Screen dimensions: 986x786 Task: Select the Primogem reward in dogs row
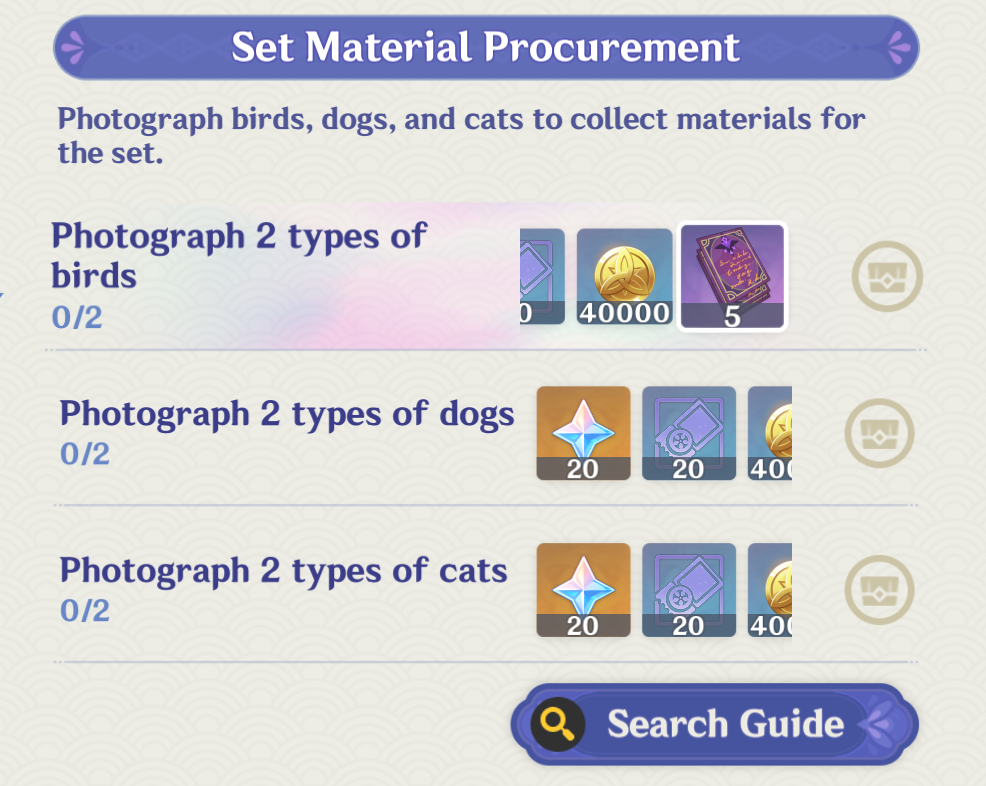click(583, 433)
